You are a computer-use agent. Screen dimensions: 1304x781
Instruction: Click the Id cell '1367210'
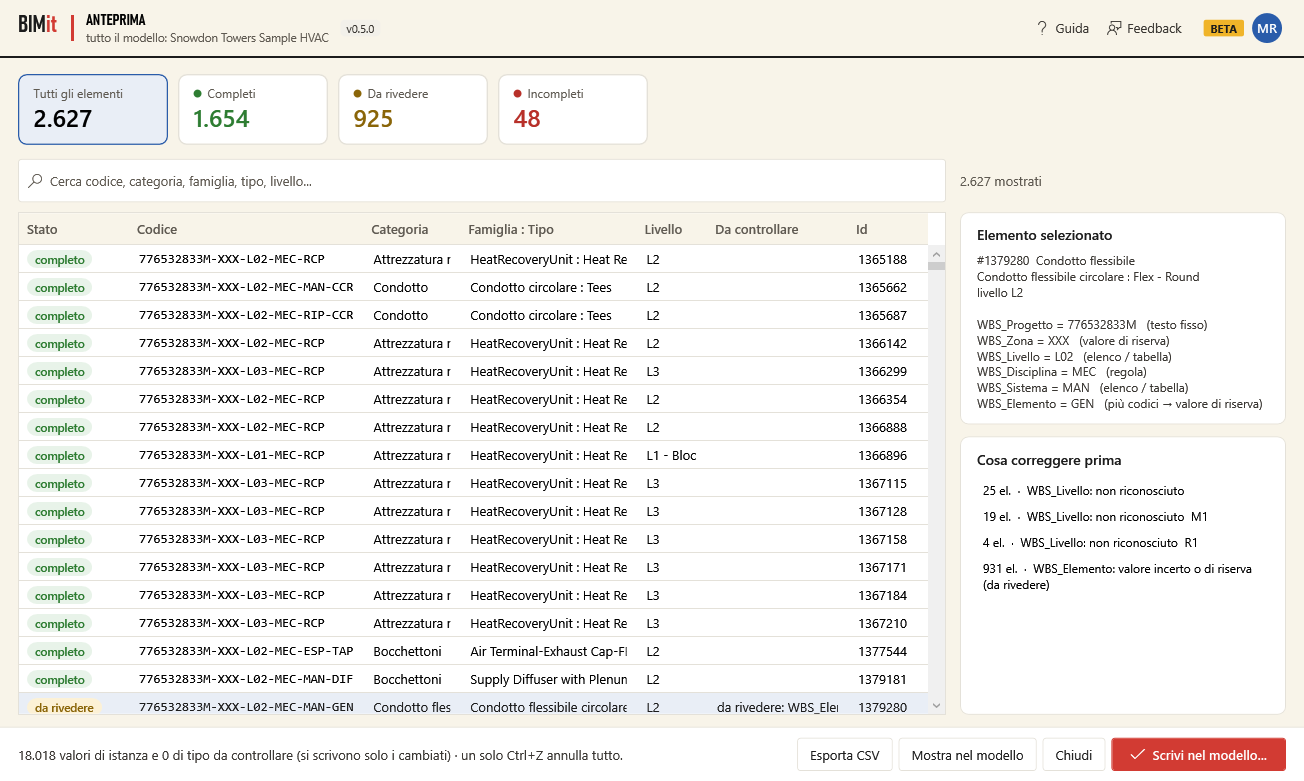(882, 623)
